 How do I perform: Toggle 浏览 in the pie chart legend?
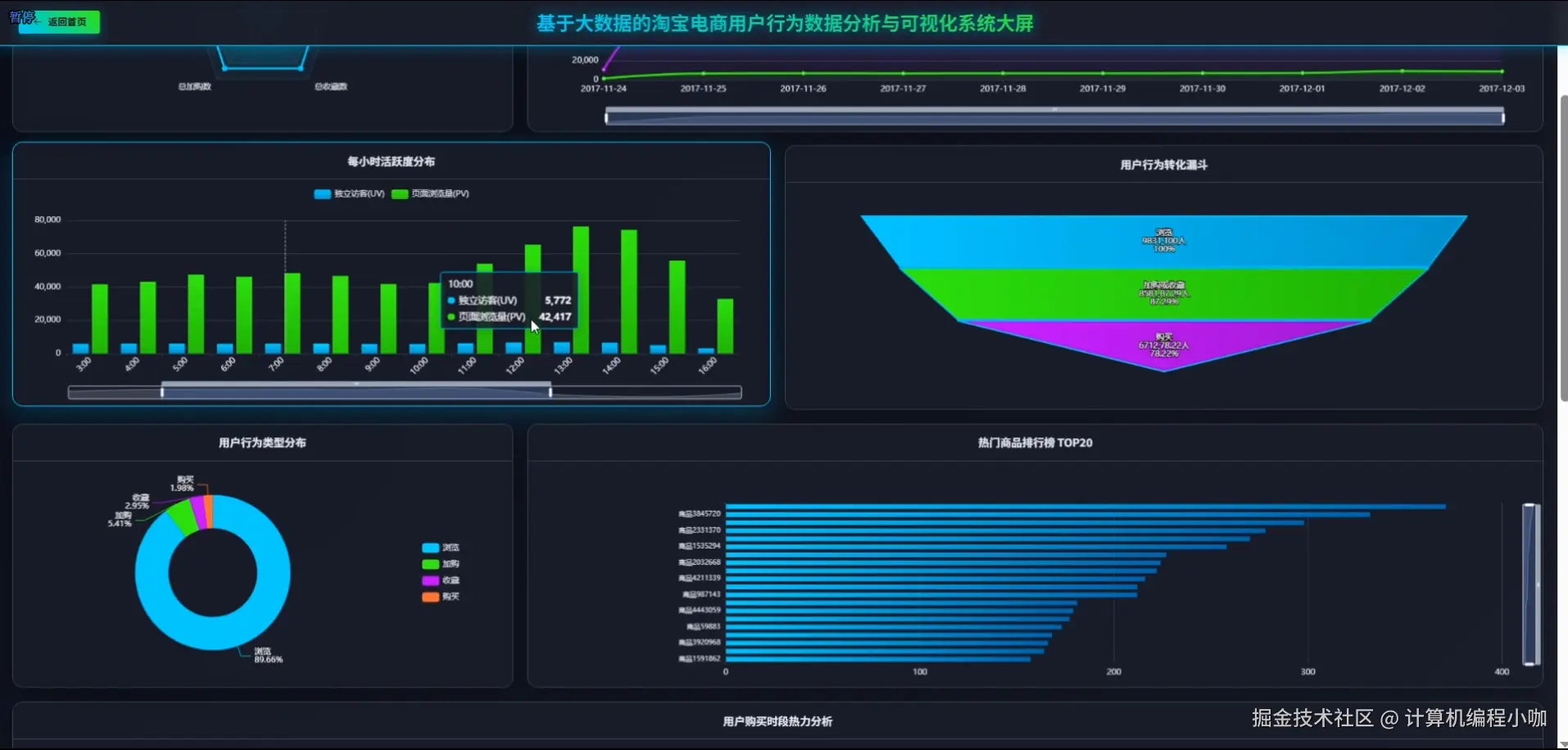441,548
